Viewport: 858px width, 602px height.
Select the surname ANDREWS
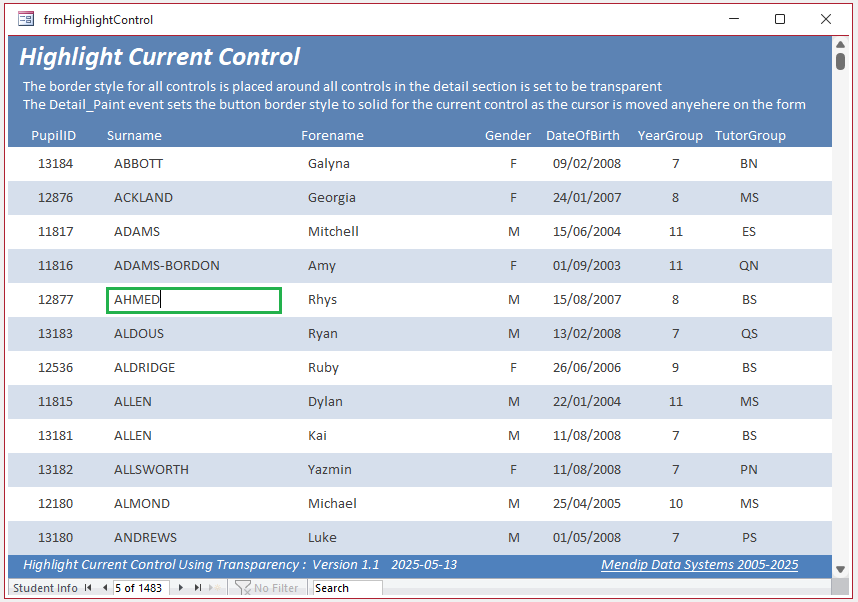pos(146,537)
